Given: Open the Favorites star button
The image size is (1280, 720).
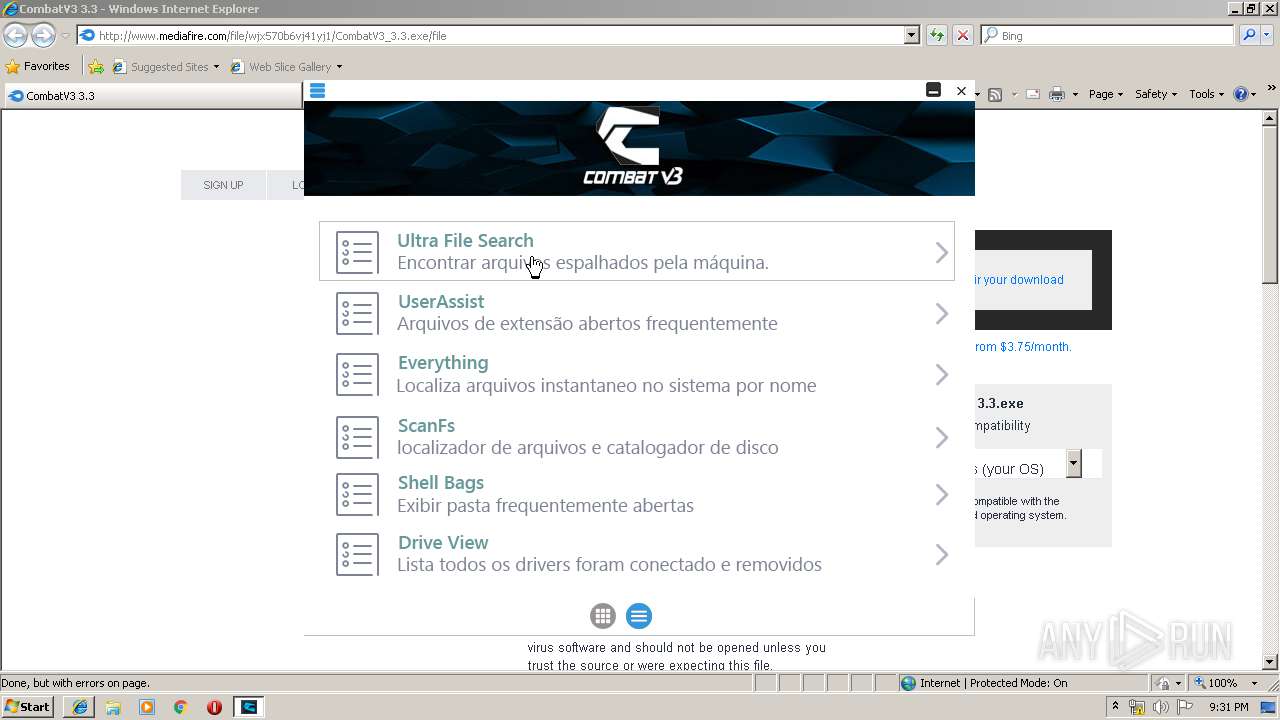Looking at the screenshot, I should click(37, 66).
